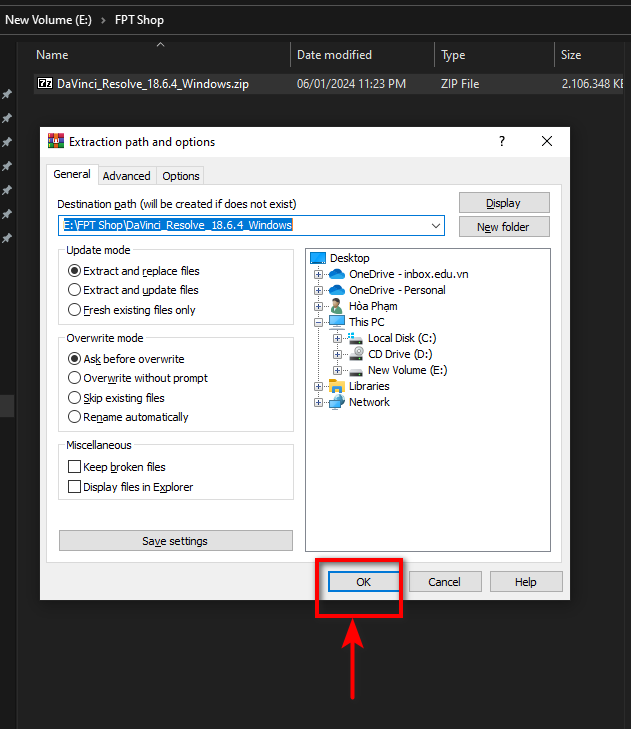Viewport: 631px width, 729px height.
Task: Click the question mark help icon in title bar
Action: (502, 141)
